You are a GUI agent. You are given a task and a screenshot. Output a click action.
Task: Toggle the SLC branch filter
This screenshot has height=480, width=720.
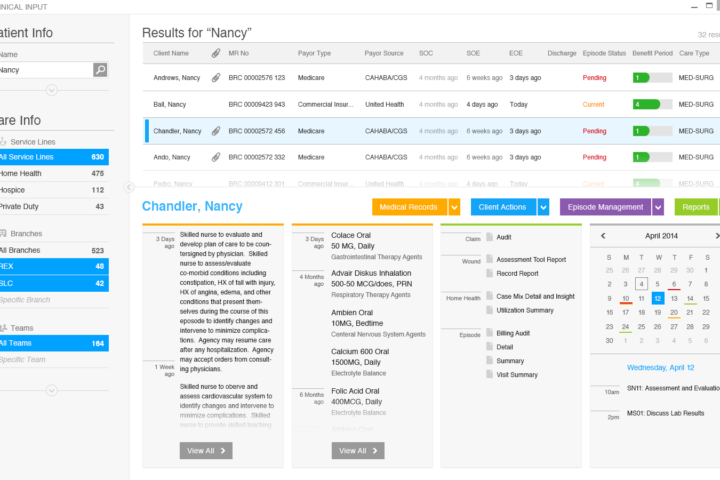pyautogui.click(x=54, y=283)
